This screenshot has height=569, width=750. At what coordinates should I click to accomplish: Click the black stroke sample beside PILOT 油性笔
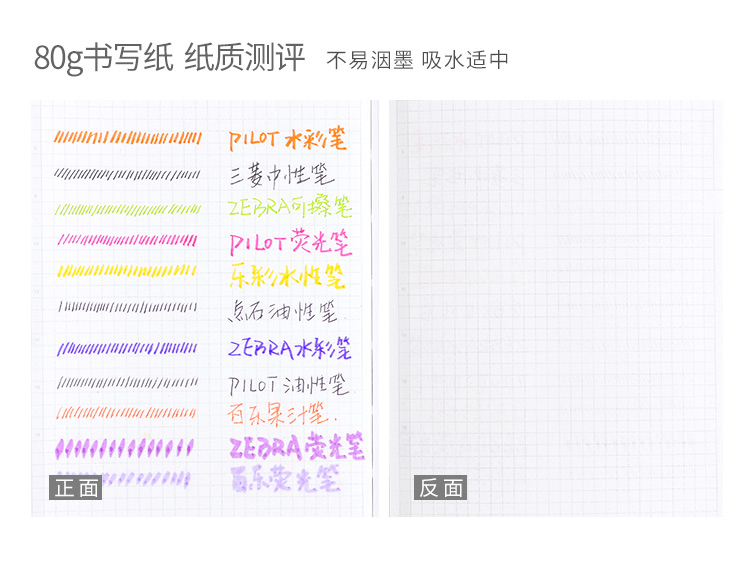coord(128,383)
